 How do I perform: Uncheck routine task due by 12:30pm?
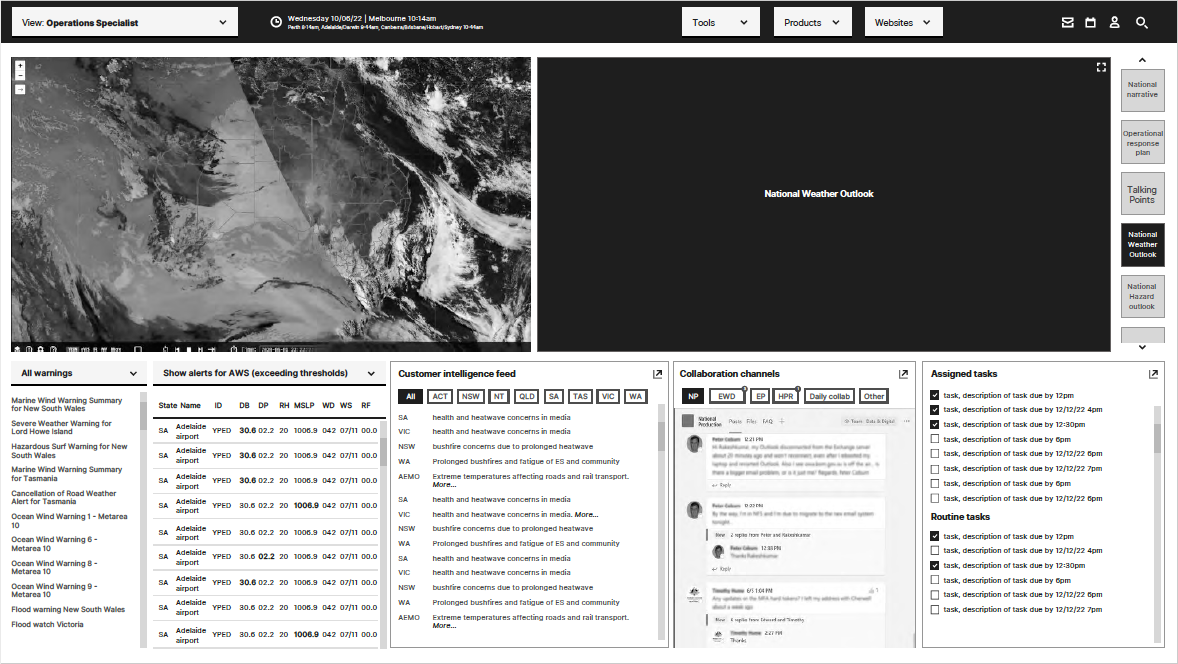pyautogui.click(x=935, y=566)
